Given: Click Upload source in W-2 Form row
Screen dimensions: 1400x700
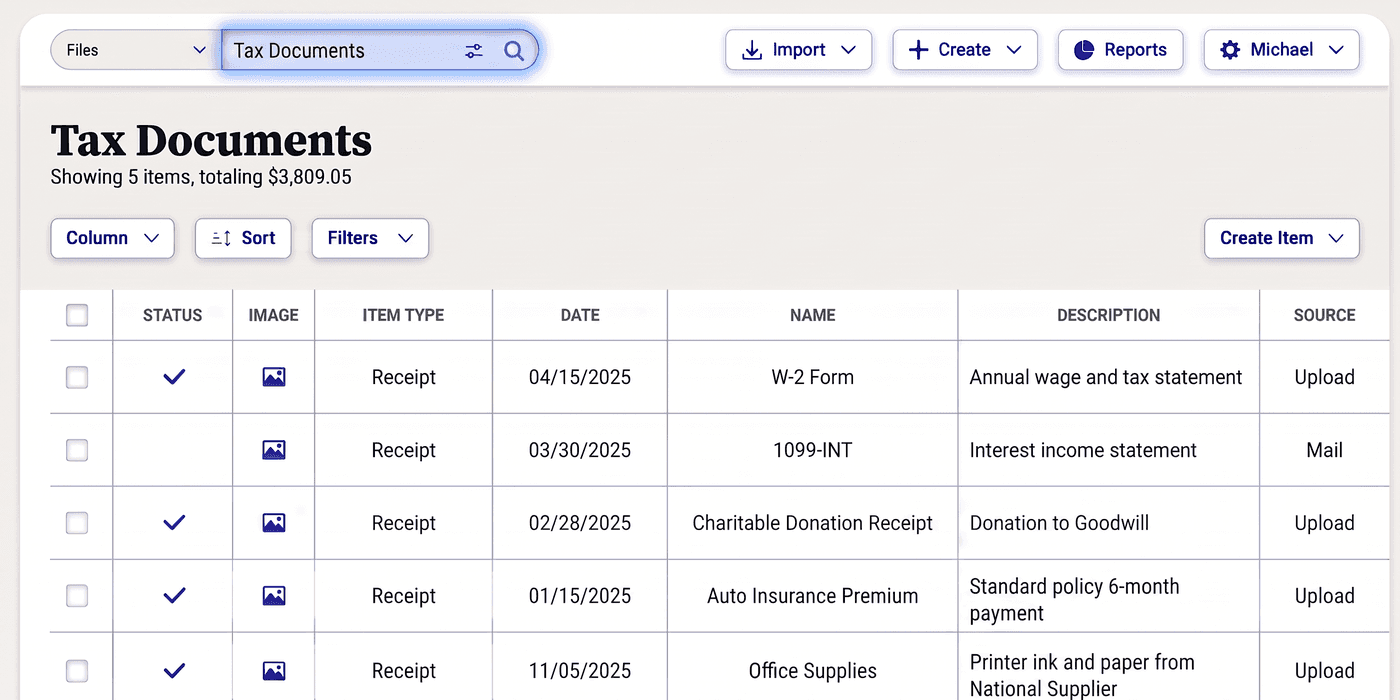Looking at the screenshot, I should tap(1325, 377).
